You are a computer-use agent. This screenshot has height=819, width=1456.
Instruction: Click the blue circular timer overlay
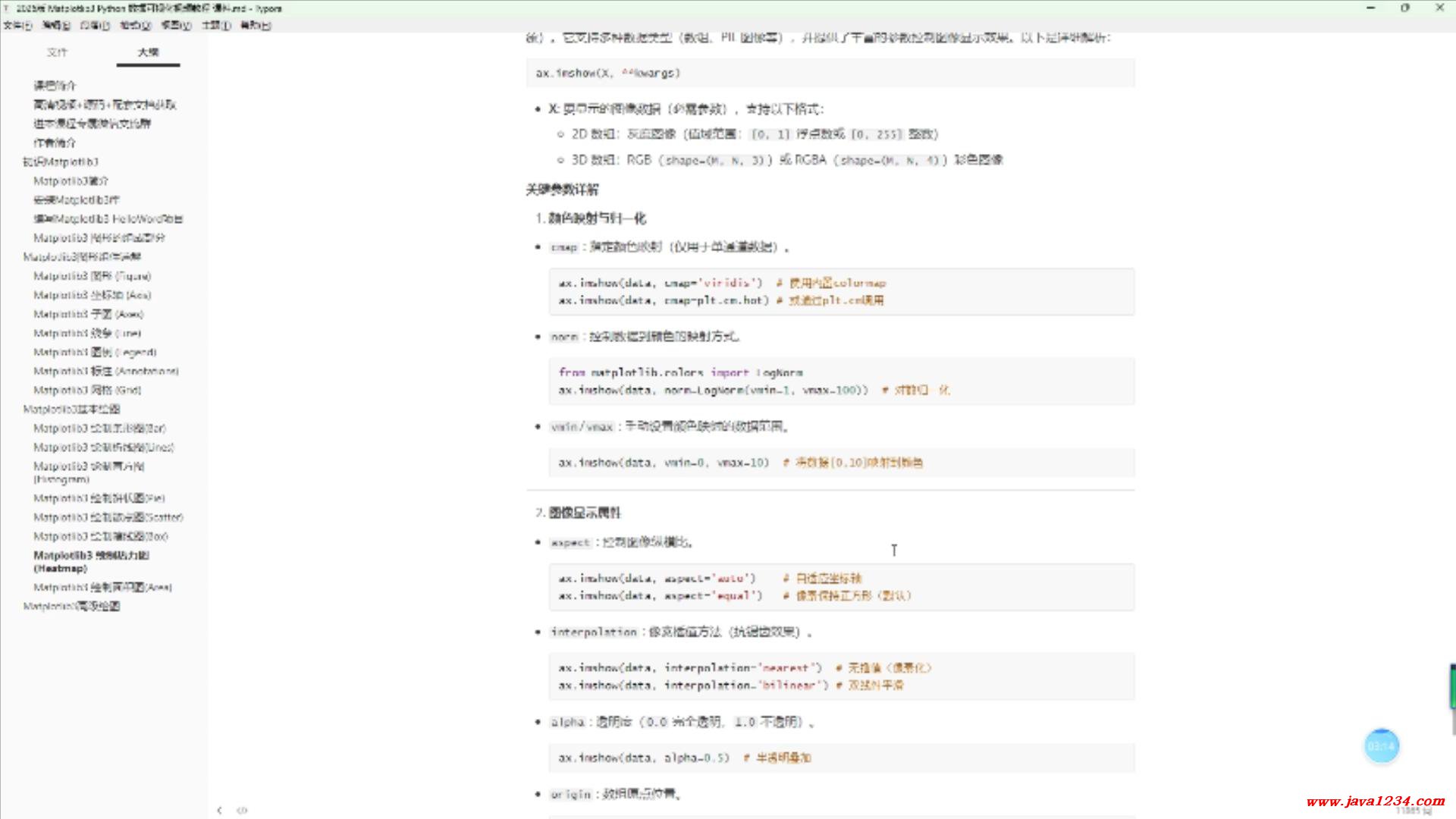point(1381,746)
